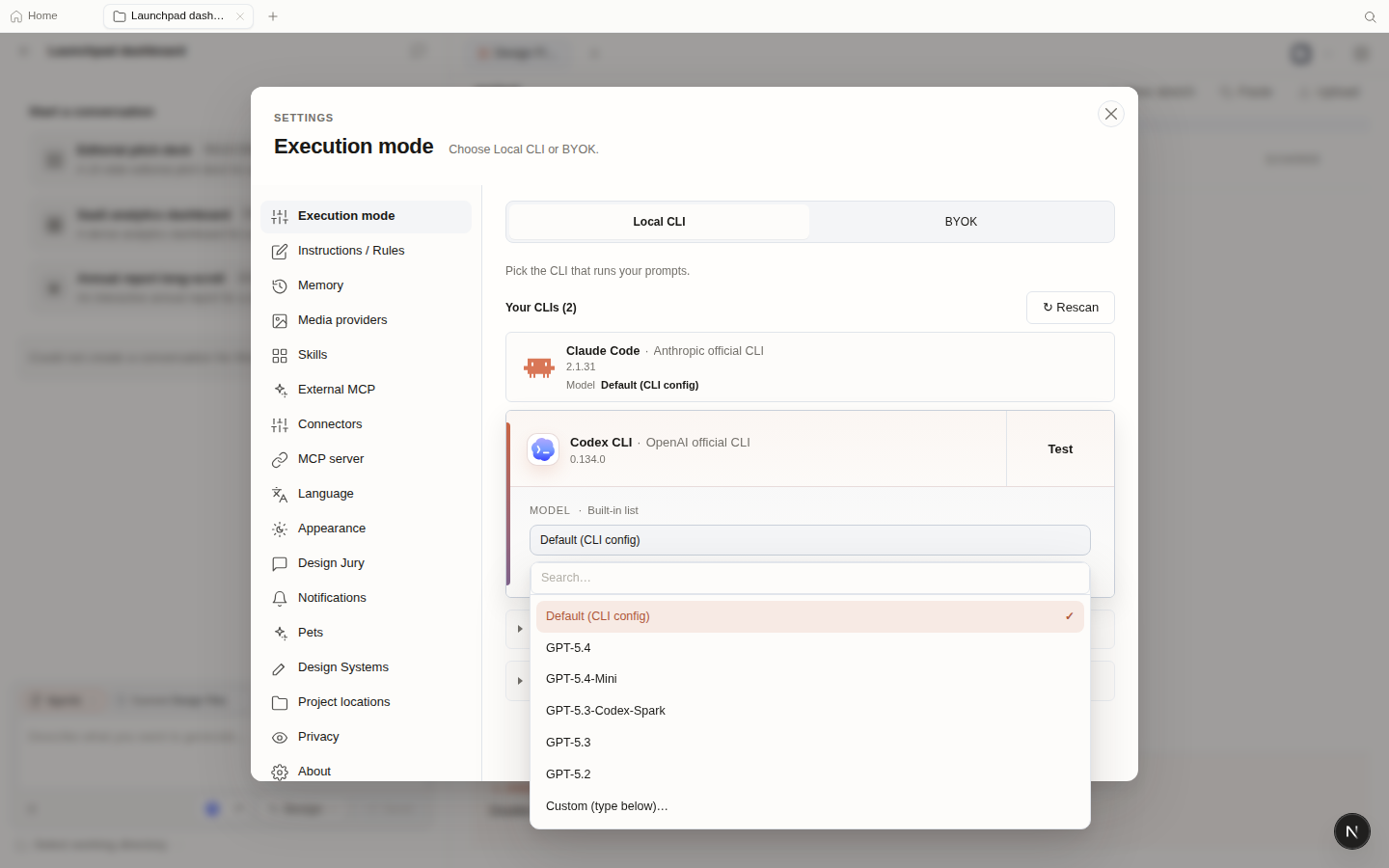
Task: Rescan for installed CLIs
Action: point(1071,308)
